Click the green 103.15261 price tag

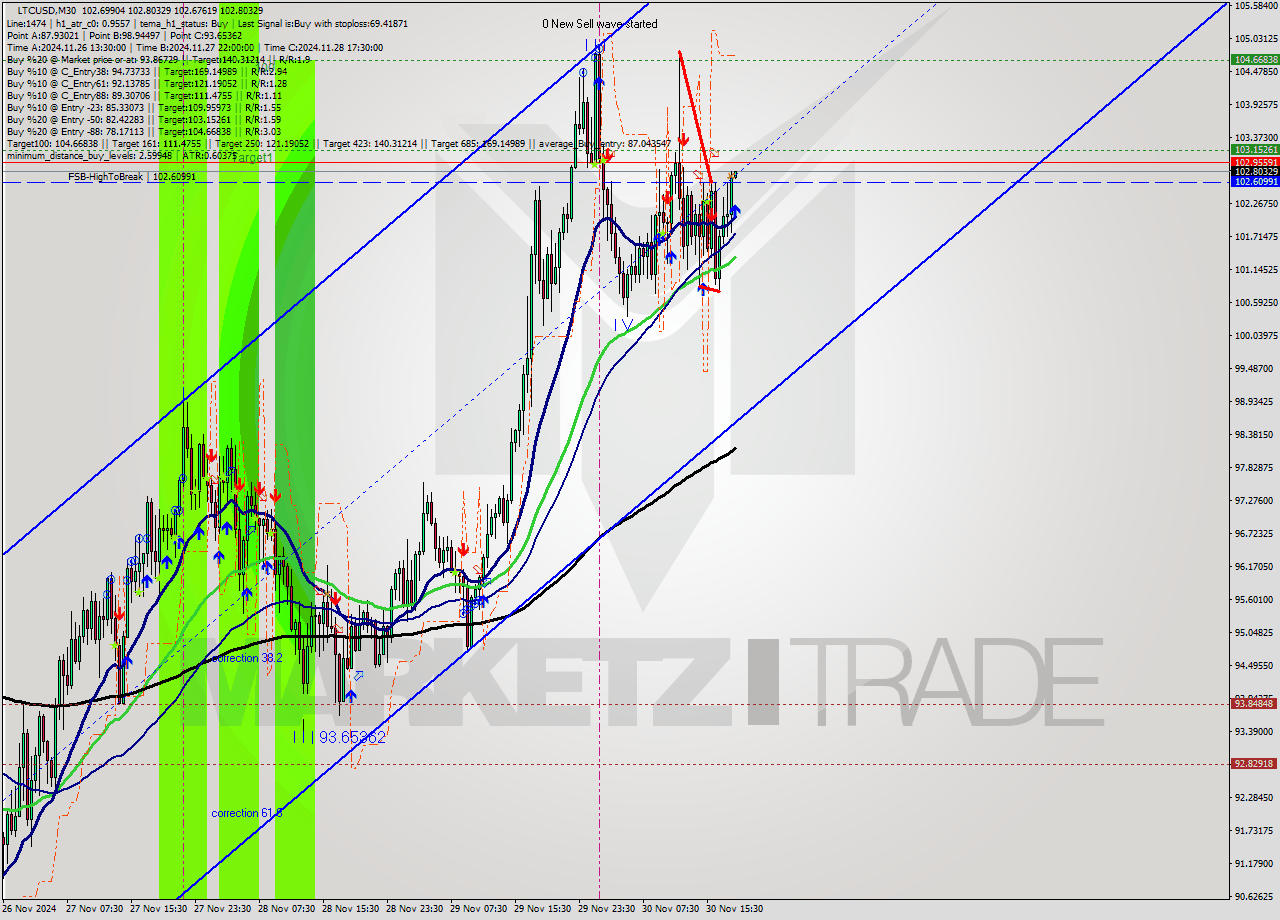1254,150
